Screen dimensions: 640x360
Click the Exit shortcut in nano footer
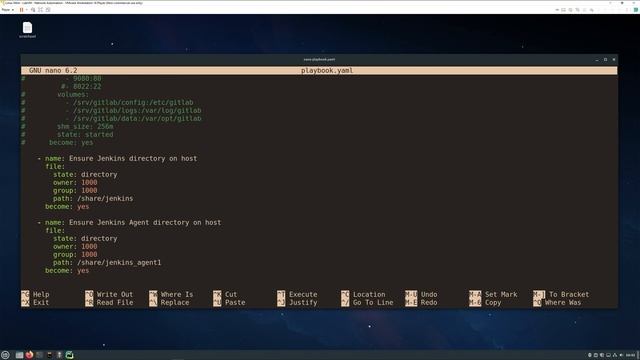[41, 302]
